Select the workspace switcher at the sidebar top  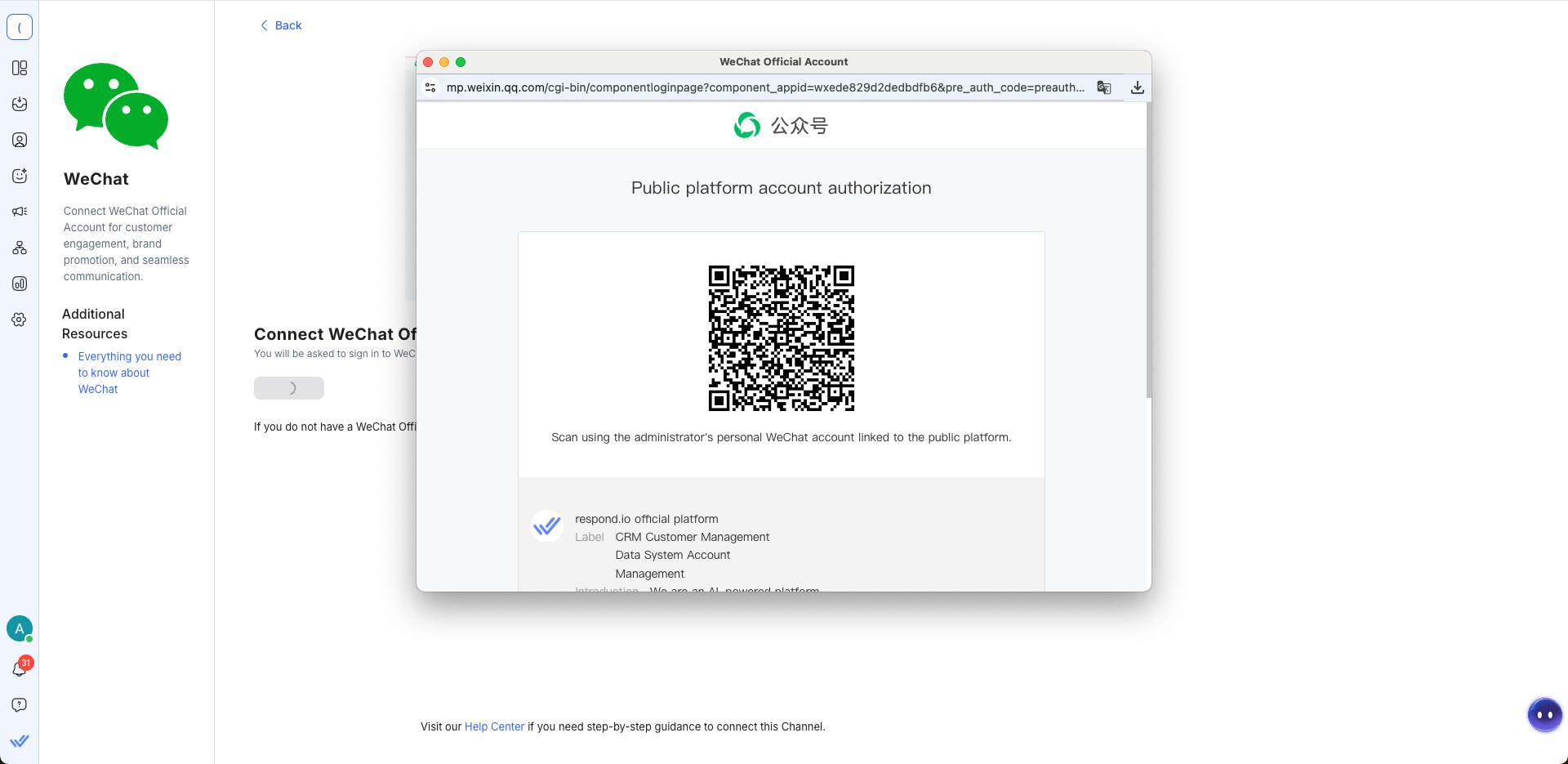coord(20,27)
